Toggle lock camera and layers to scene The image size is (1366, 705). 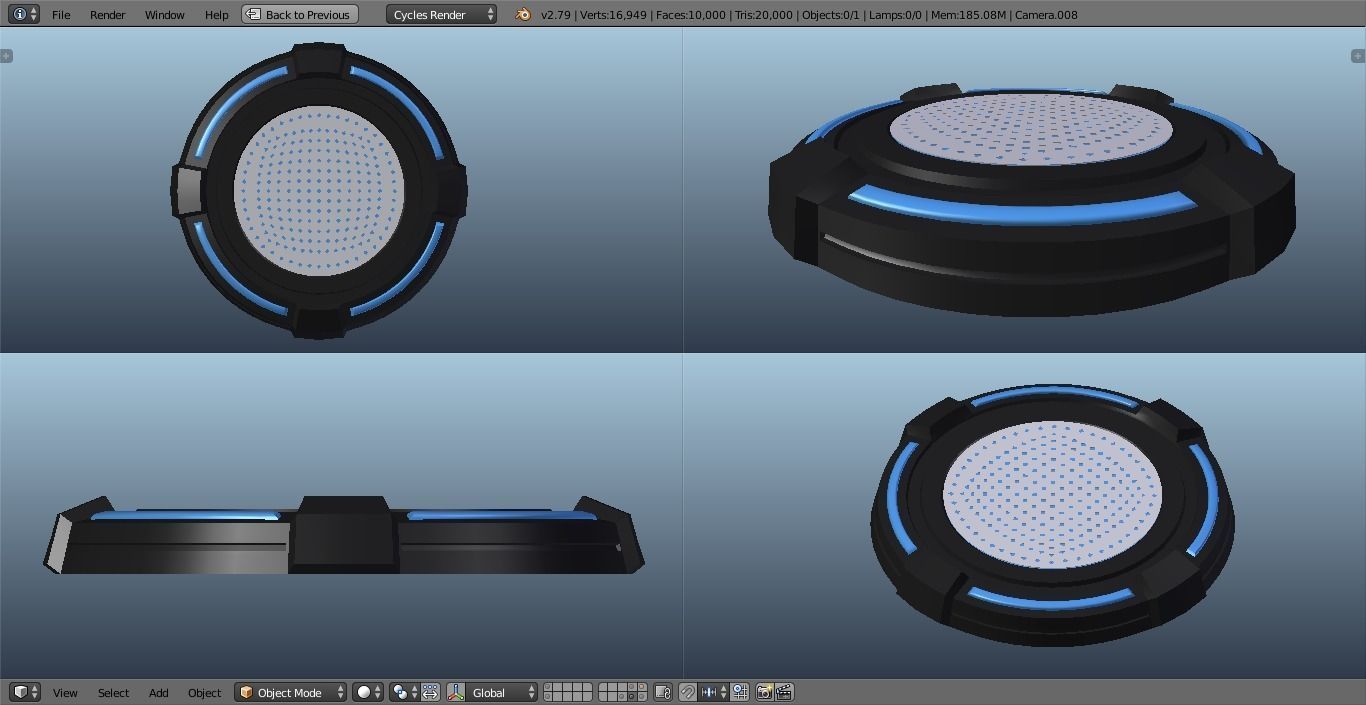662,692
